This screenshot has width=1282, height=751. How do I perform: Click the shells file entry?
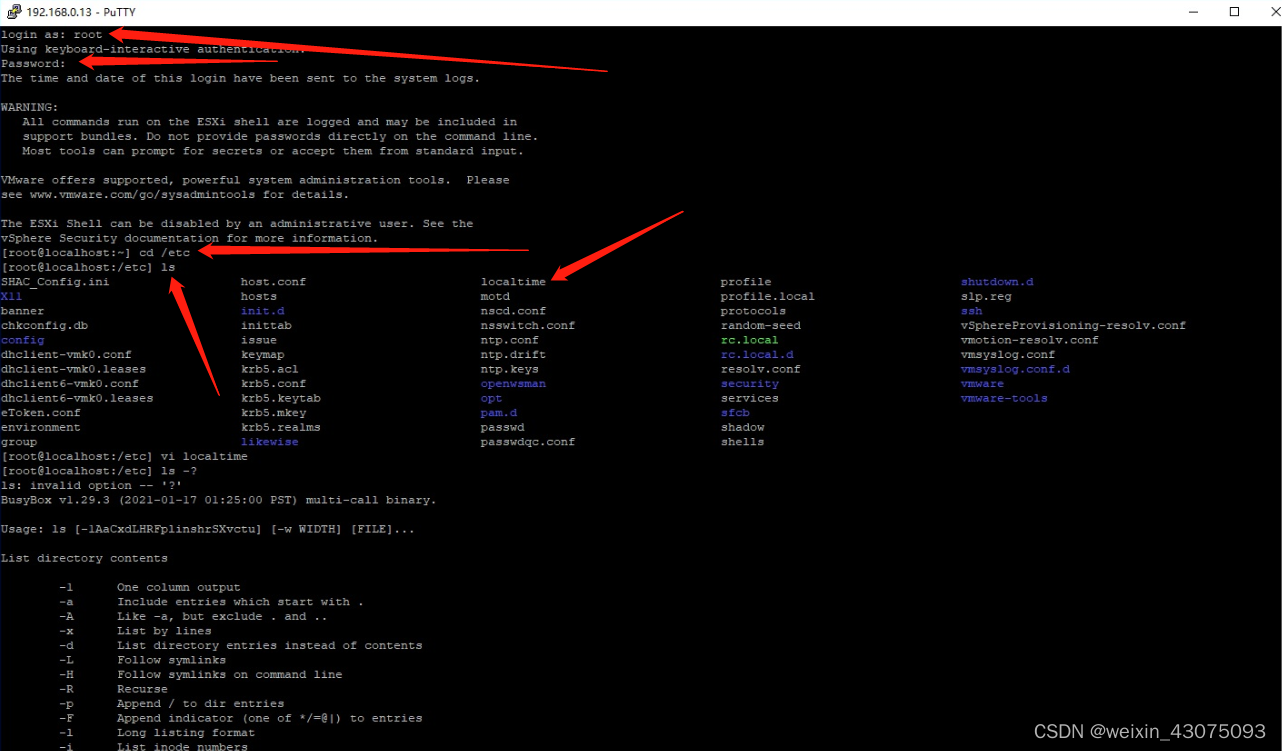[743, 441]
